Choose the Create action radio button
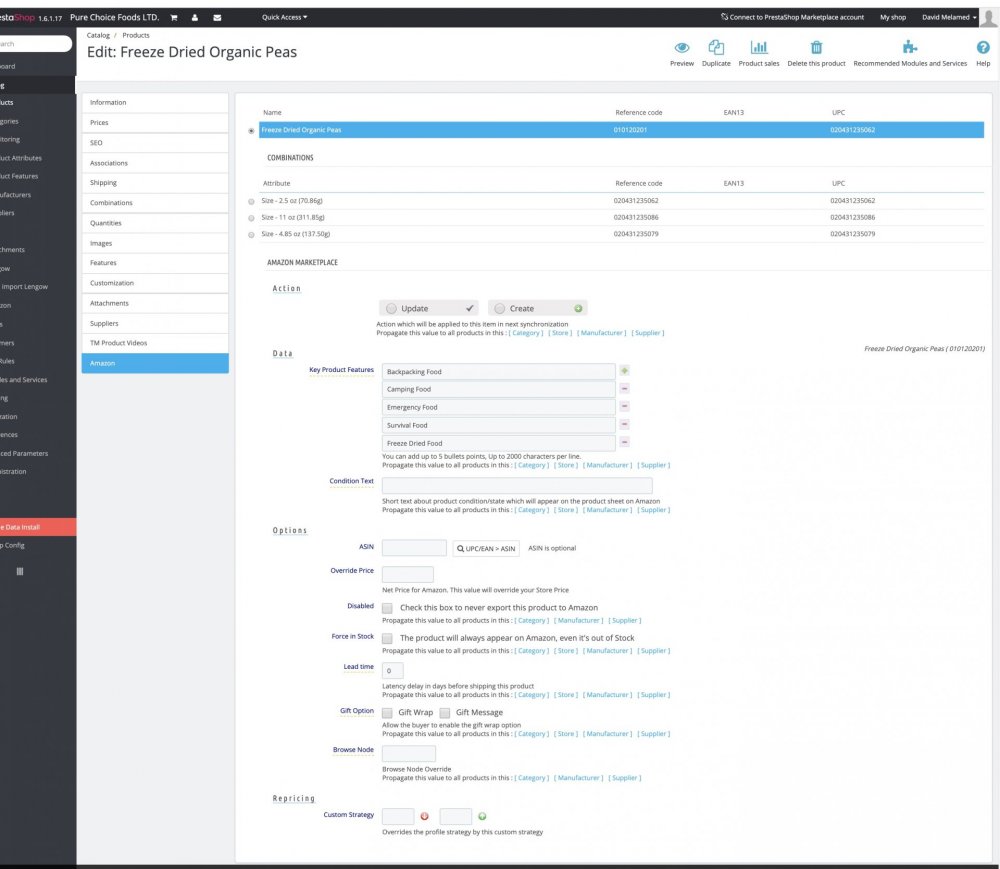 click(x=499, y=309)
